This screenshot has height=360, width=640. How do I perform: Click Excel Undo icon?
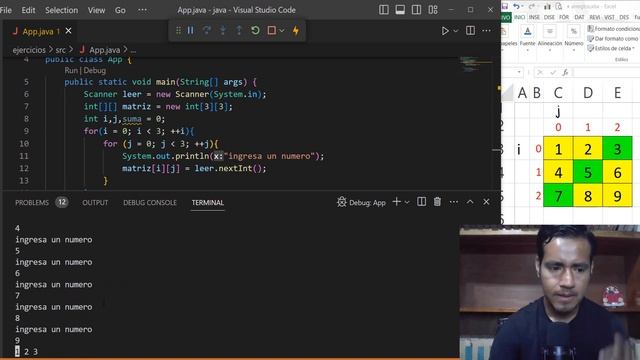pyautogui.click(x=516, y=6)
